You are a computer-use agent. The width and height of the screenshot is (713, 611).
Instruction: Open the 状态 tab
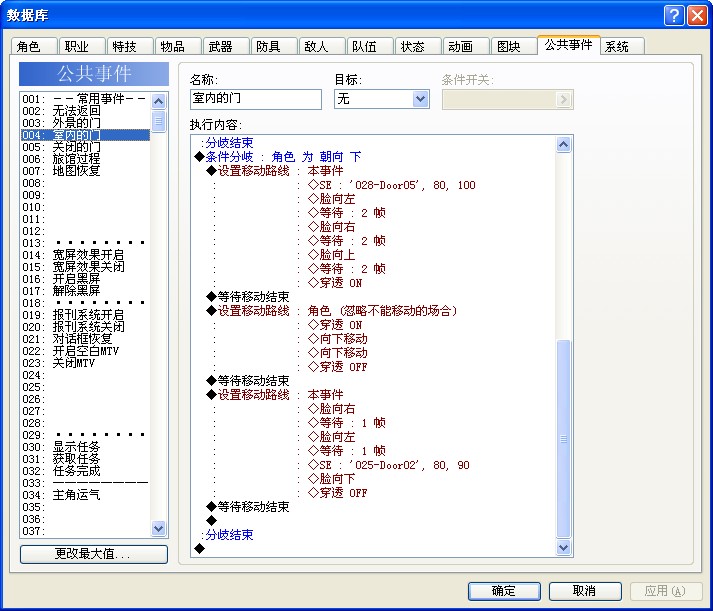[x=417, y=46]
